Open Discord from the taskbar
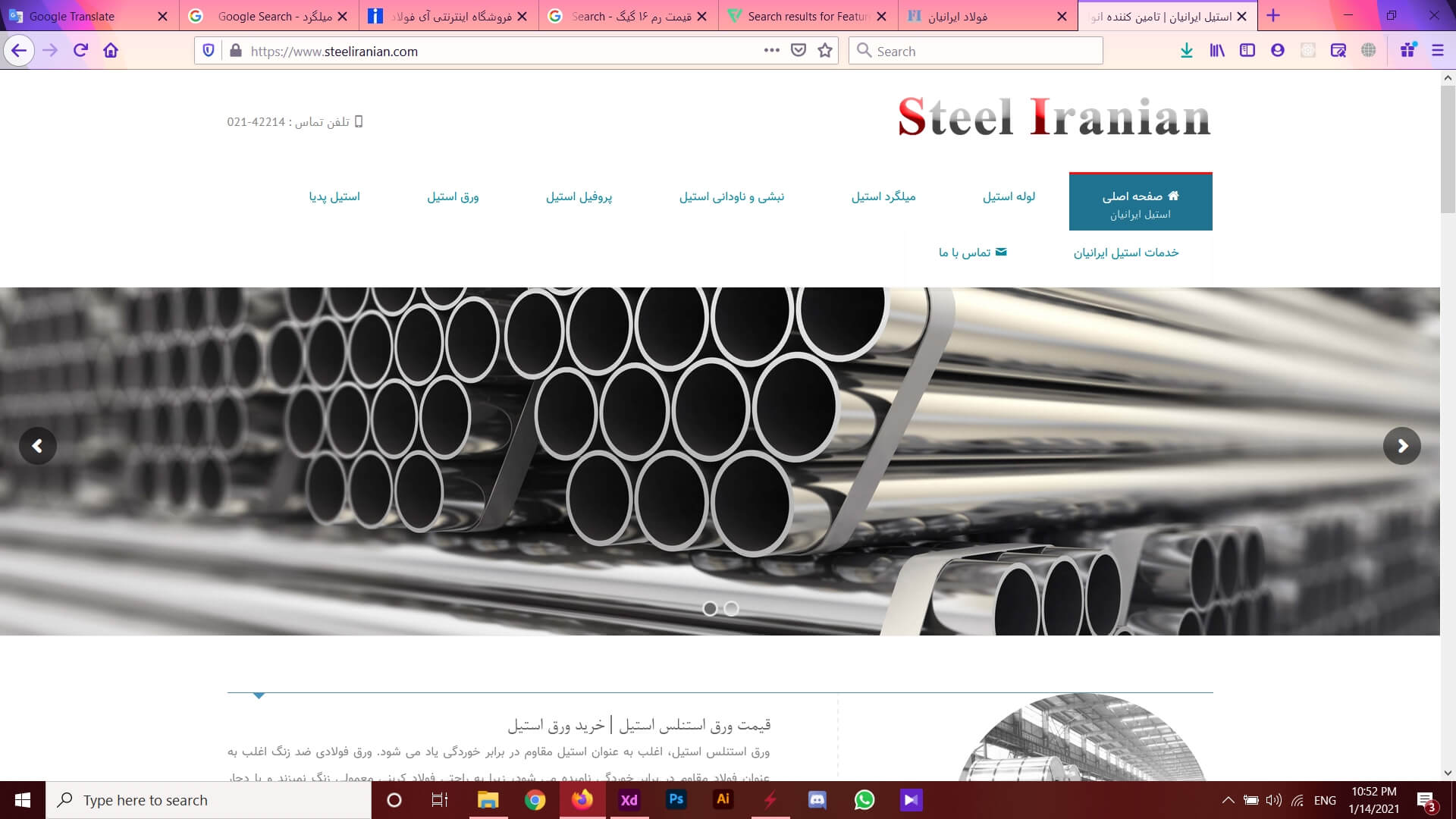 pos(817,799)
